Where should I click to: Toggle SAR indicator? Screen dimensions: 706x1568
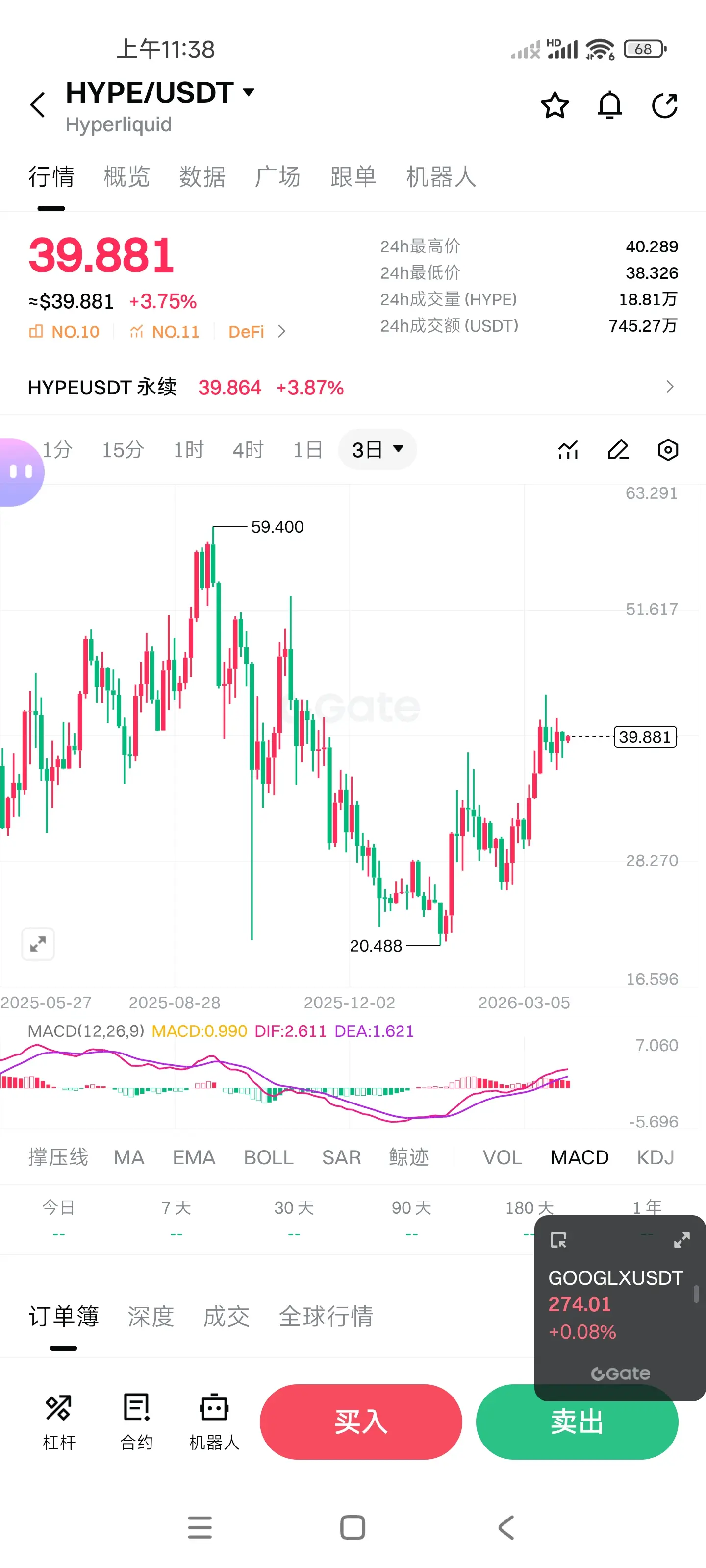click(x=342, y=1157)
